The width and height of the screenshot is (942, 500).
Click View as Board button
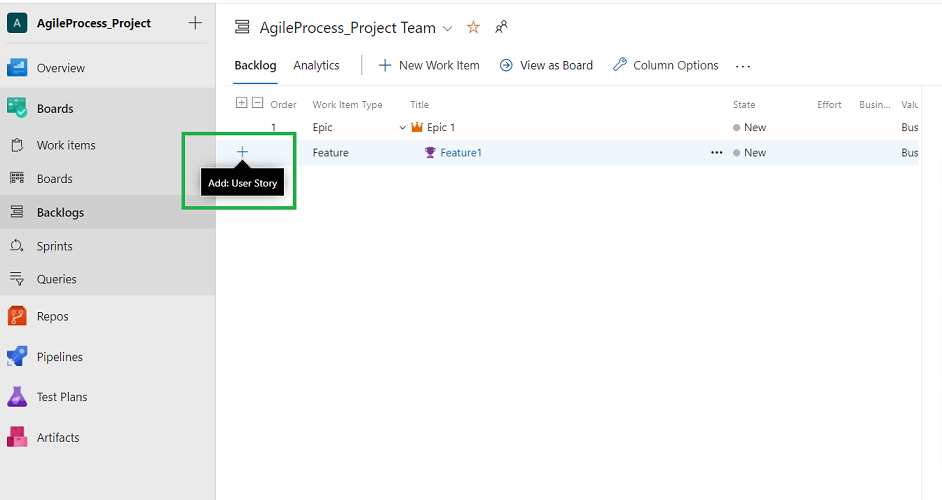(x=546, y=65)
